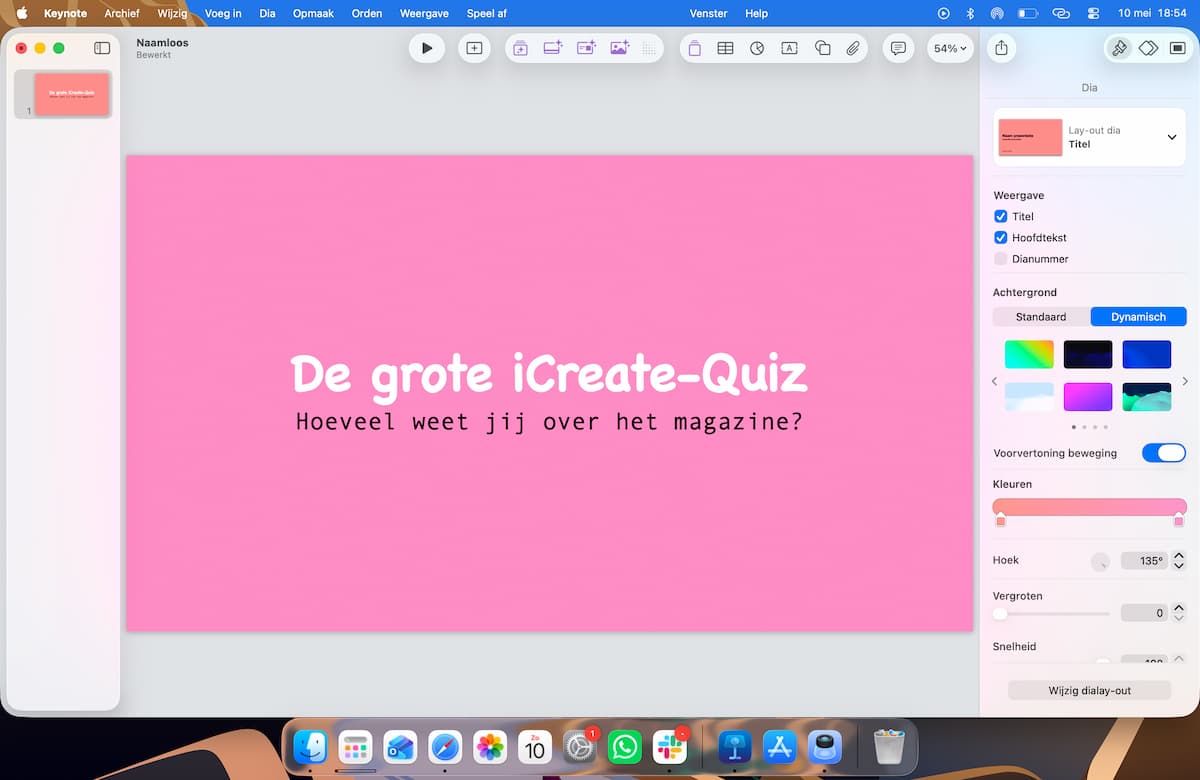The image size is (1200, 780).
Task: Enable the Dianummer checkbox
Action: tap(1000, 259)
